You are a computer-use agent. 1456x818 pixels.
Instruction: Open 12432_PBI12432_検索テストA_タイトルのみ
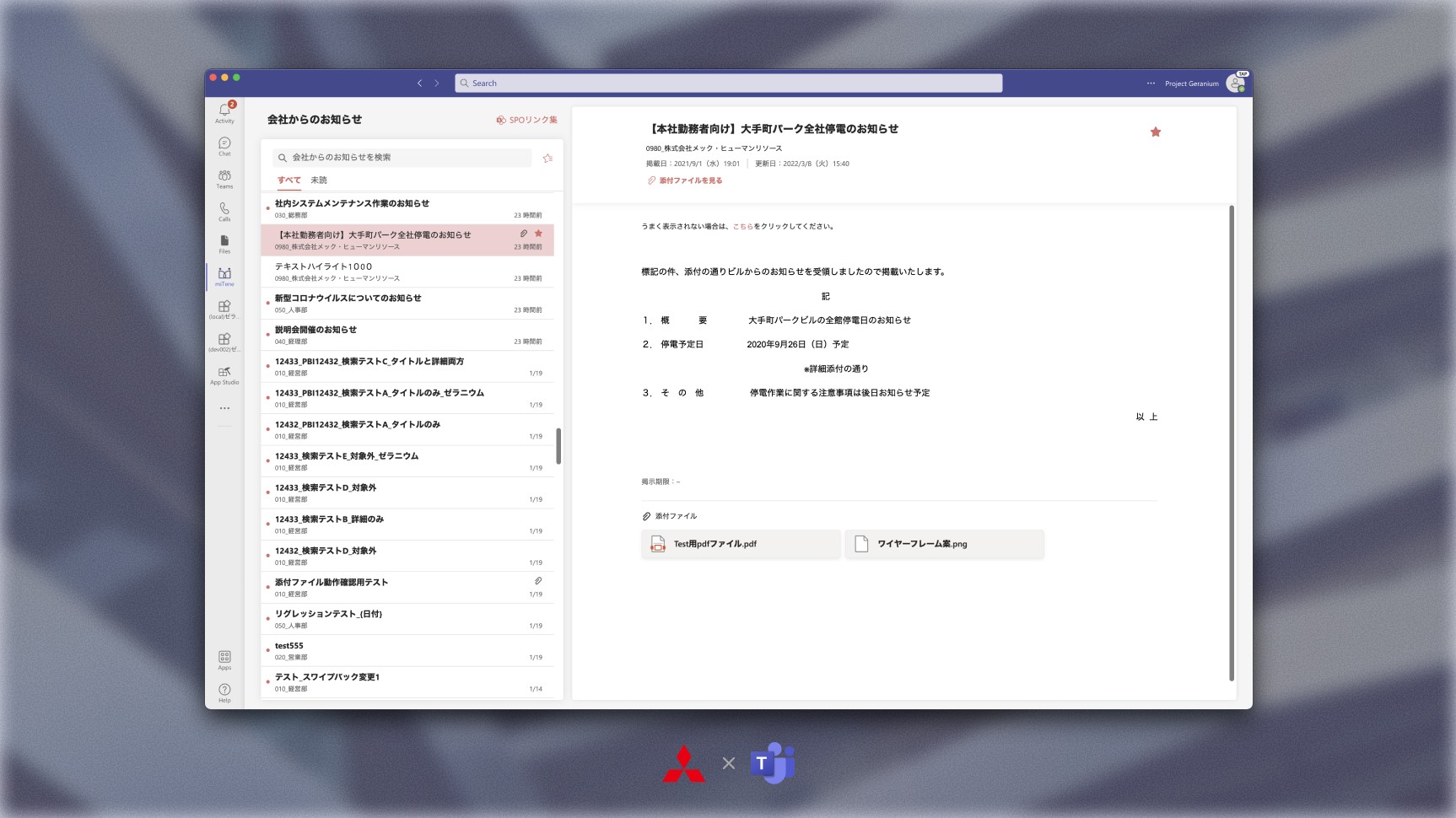point(407,430)
